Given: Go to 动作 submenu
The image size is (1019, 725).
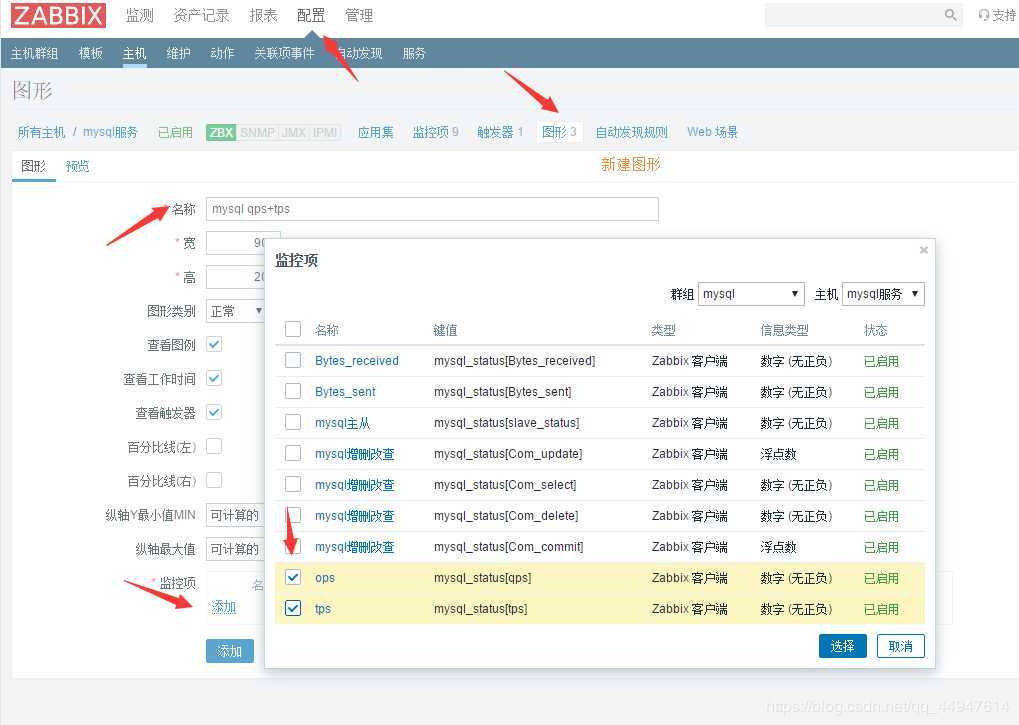Looking at the screenshot, I should (x=222, y=53).
